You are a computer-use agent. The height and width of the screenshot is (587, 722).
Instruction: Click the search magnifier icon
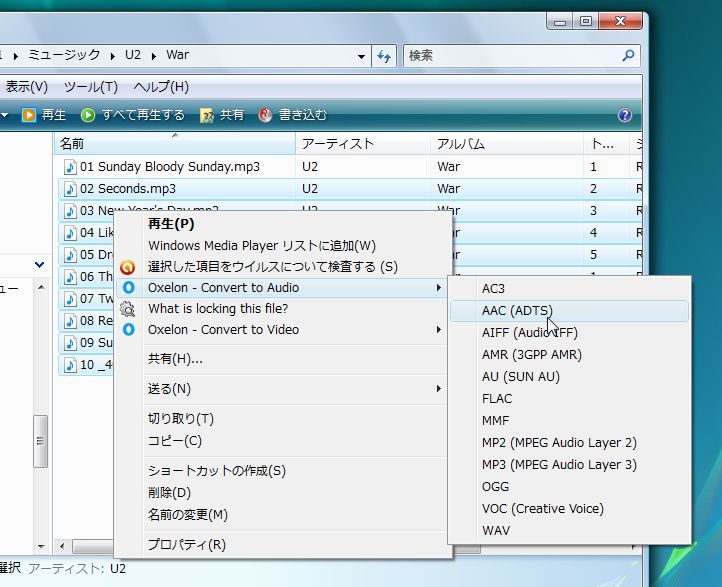tap(628, 56)
